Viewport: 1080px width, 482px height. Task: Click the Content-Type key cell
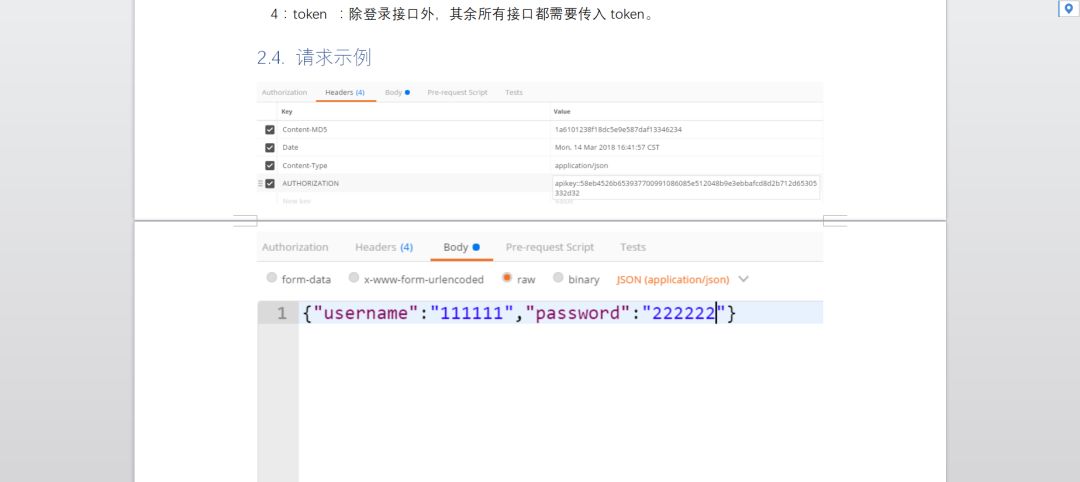[304, 166]
